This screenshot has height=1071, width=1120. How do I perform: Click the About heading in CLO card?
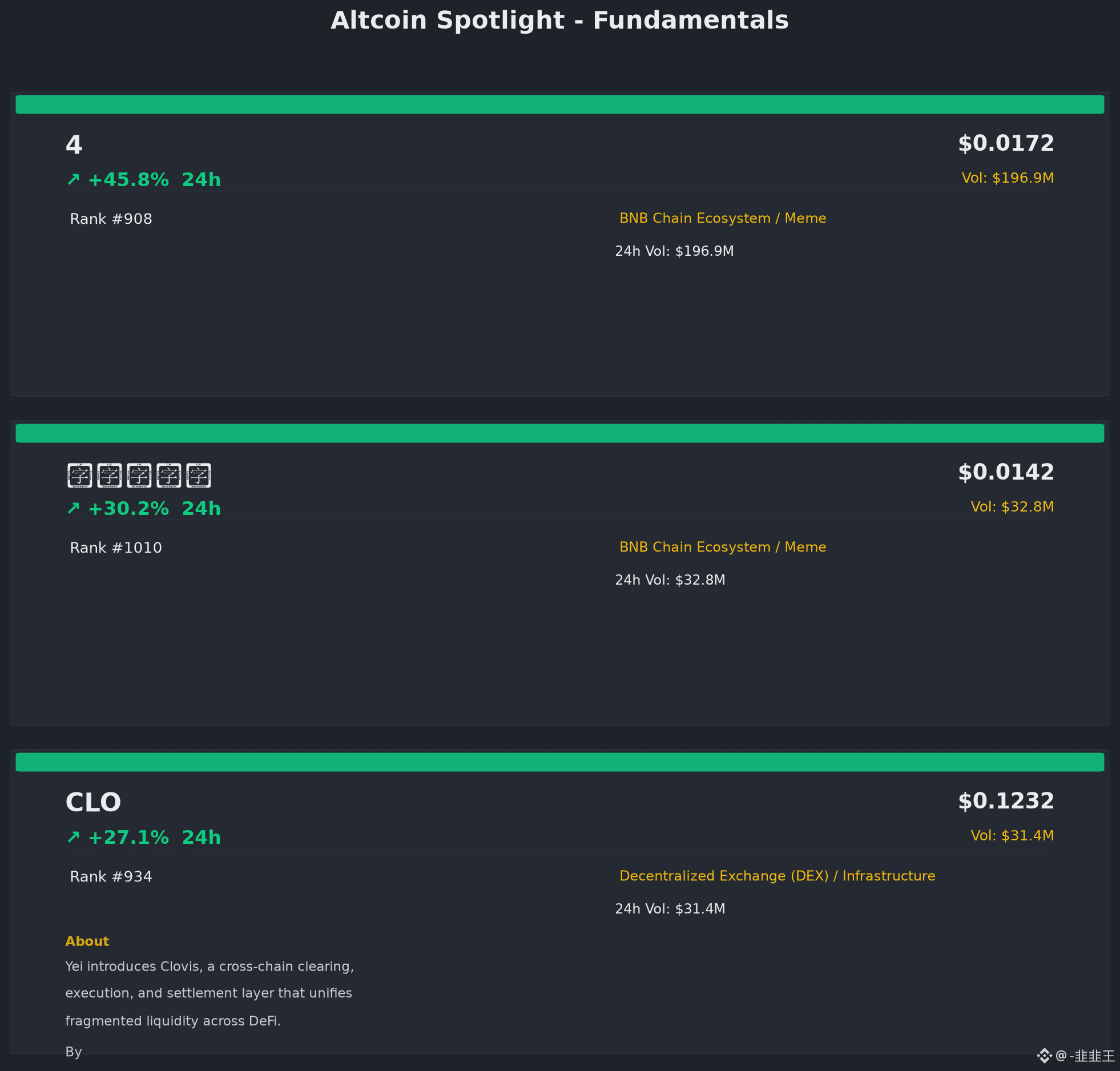pyautogui.click(x=87, y=941)
